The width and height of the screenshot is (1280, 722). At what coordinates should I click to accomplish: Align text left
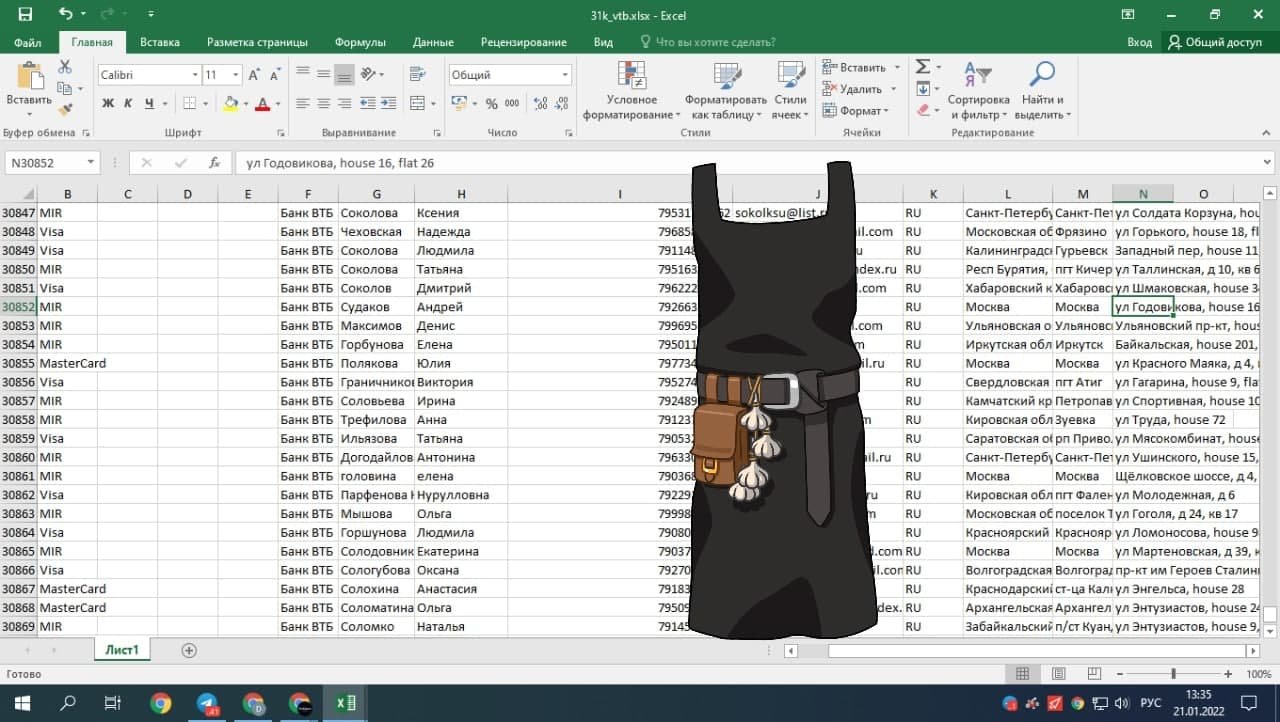coord(302,103)
